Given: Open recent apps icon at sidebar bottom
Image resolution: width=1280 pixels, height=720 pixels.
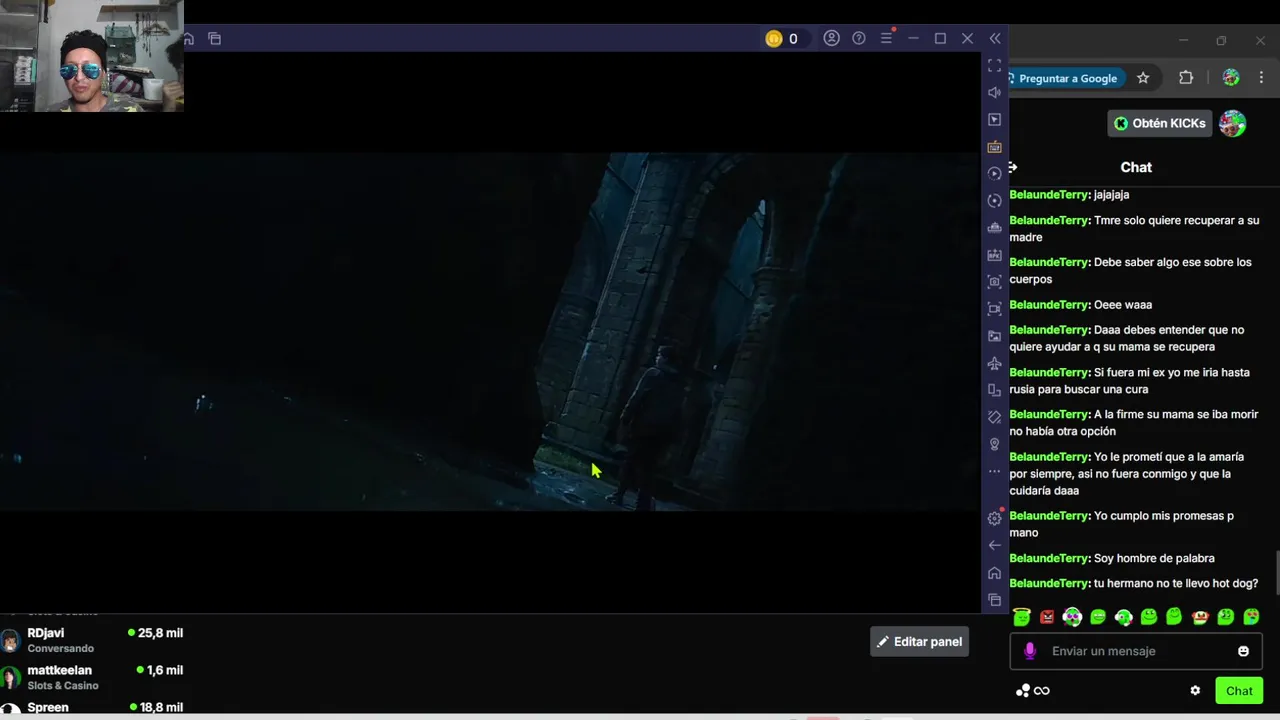Looking at the screenshot, I should [994, 599].
